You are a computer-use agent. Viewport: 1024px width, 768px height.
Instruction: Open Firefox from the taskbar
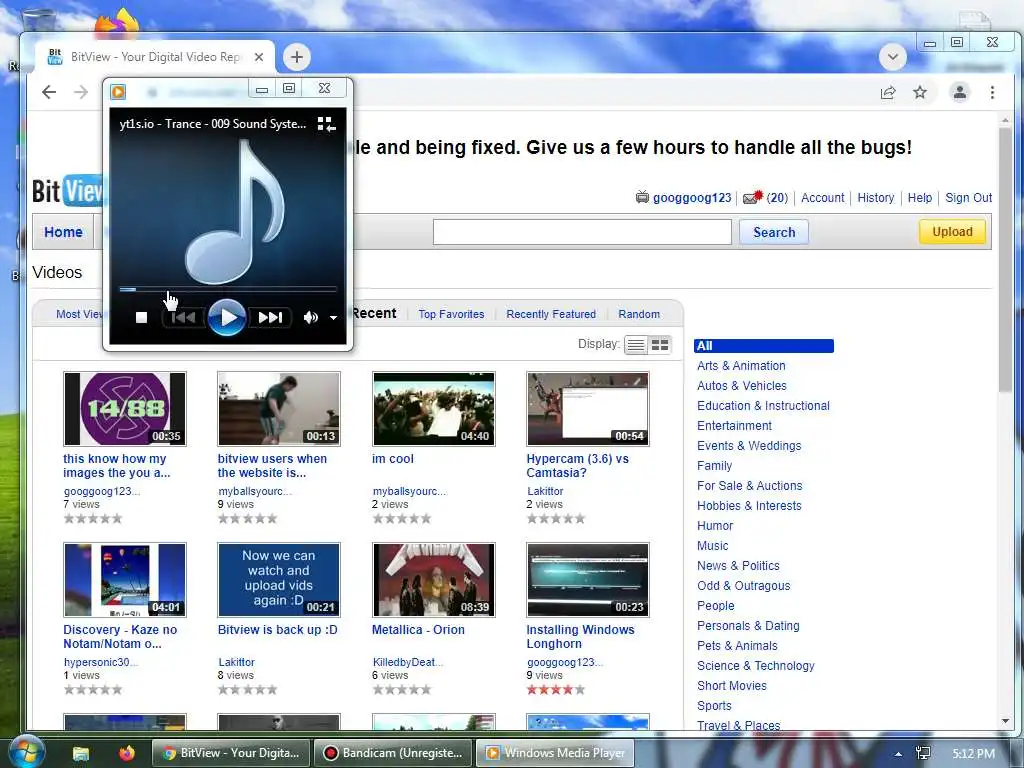127,753
